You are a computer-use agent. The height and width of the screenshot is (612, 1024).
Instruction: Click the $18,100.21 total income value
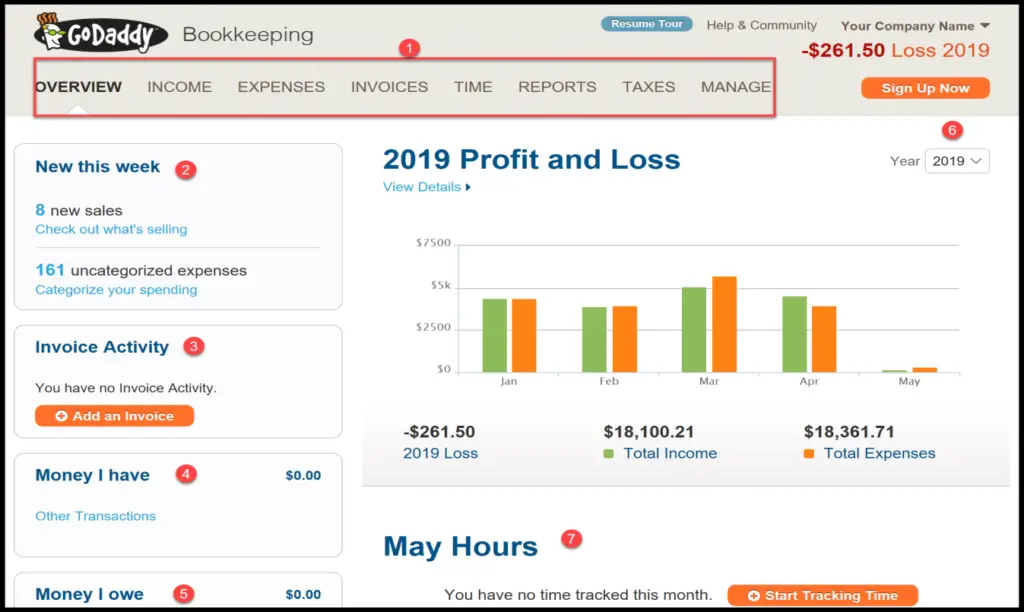click(x=648, y=432)
